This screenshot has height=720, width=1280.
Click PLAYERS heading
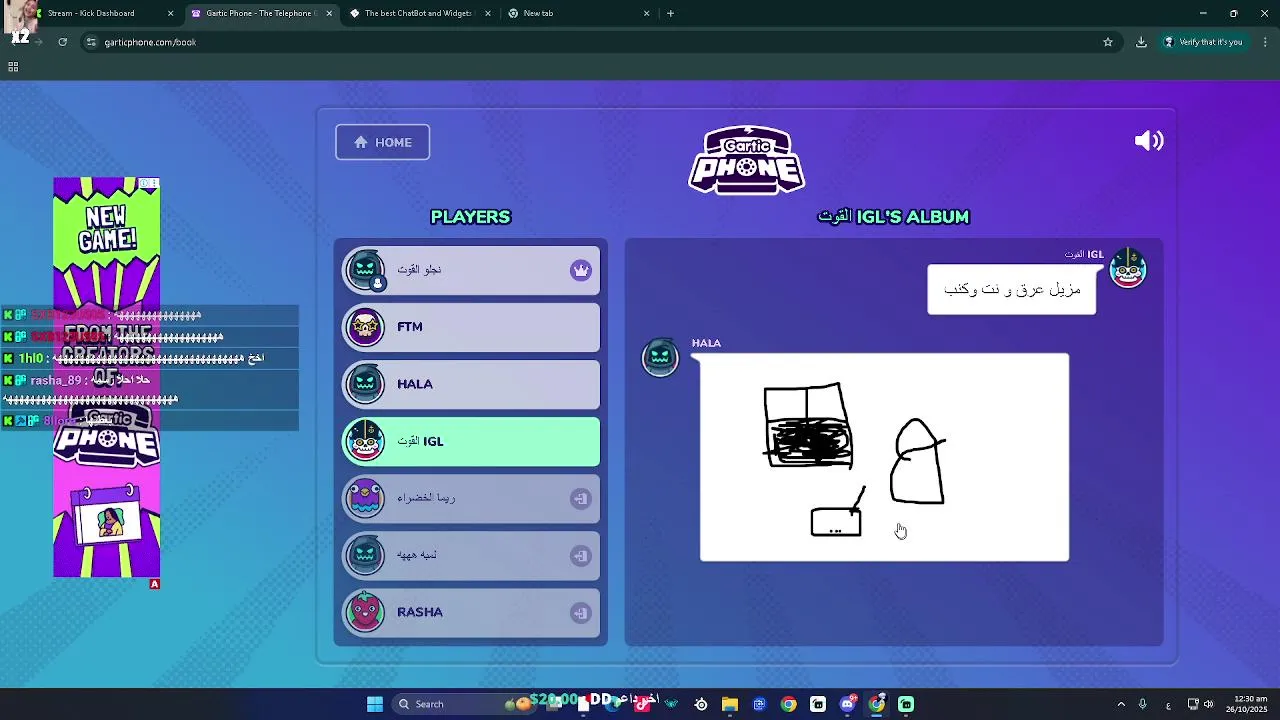pyautogui.click(x=470, y=217)
